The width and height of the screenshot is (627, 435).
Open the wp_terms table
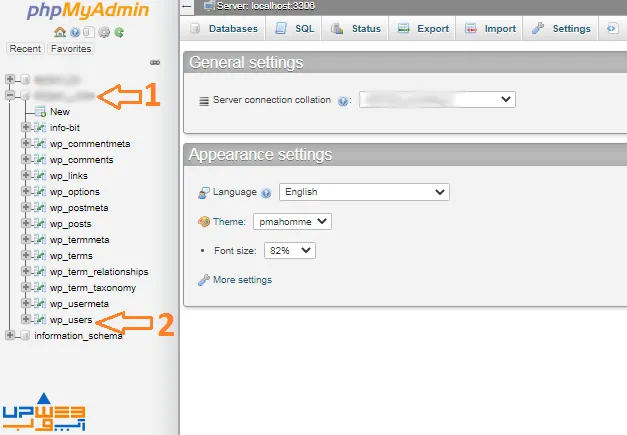click(x=71, y=256)
